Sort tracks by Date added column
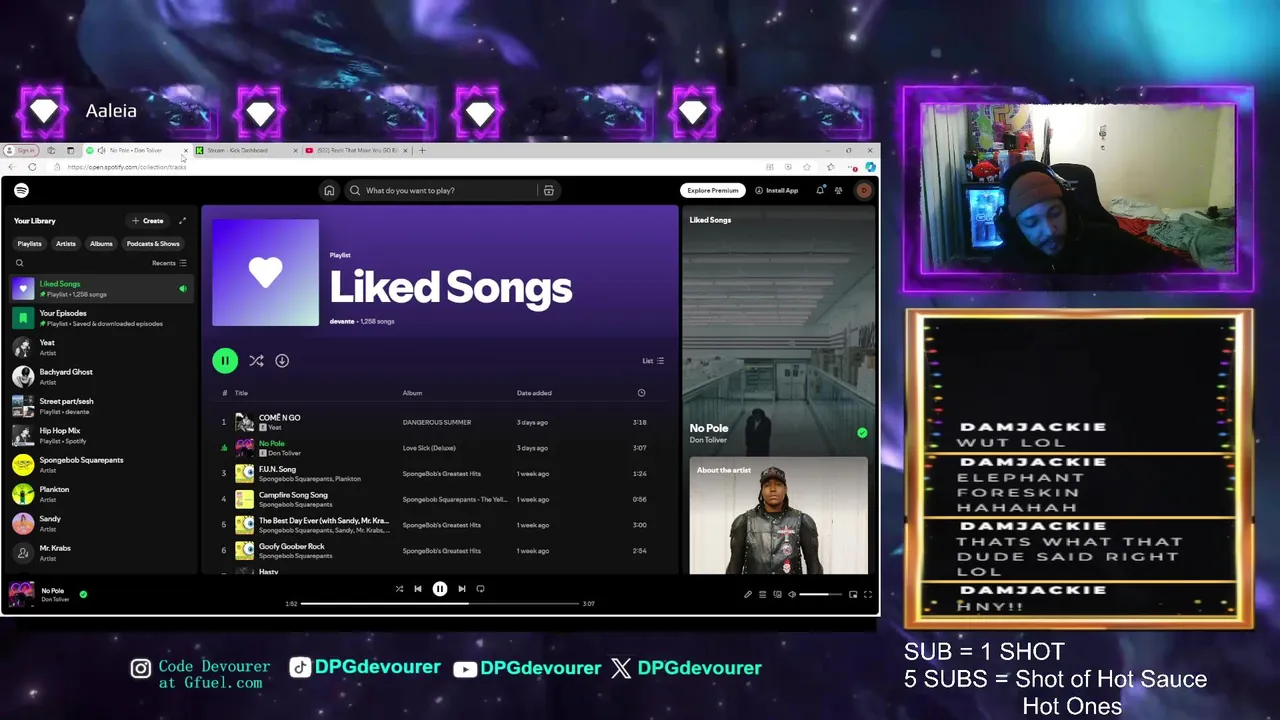 coord(534,393)
